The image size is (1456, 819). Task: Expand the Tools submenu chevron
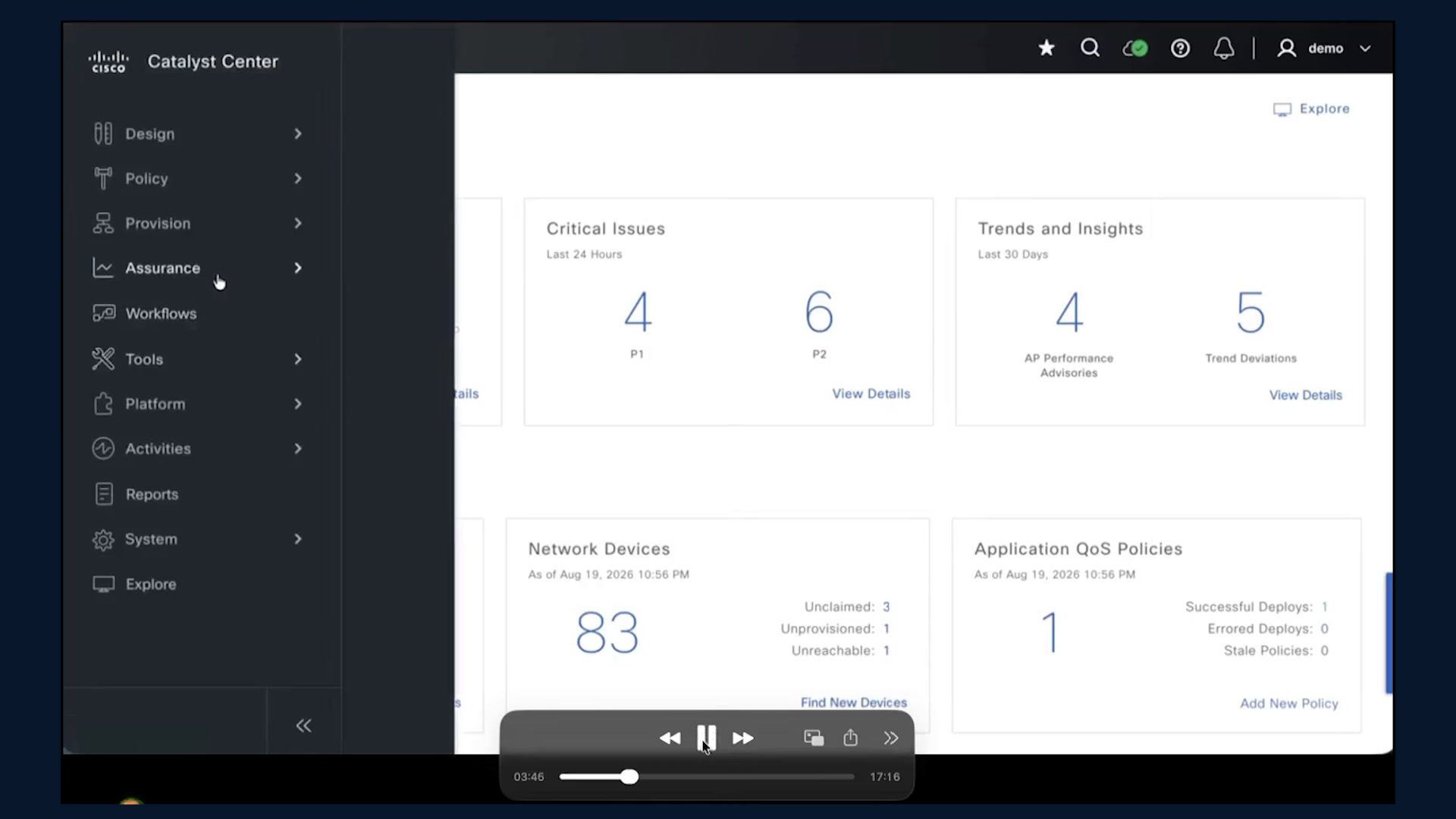[x=298, y=359]
